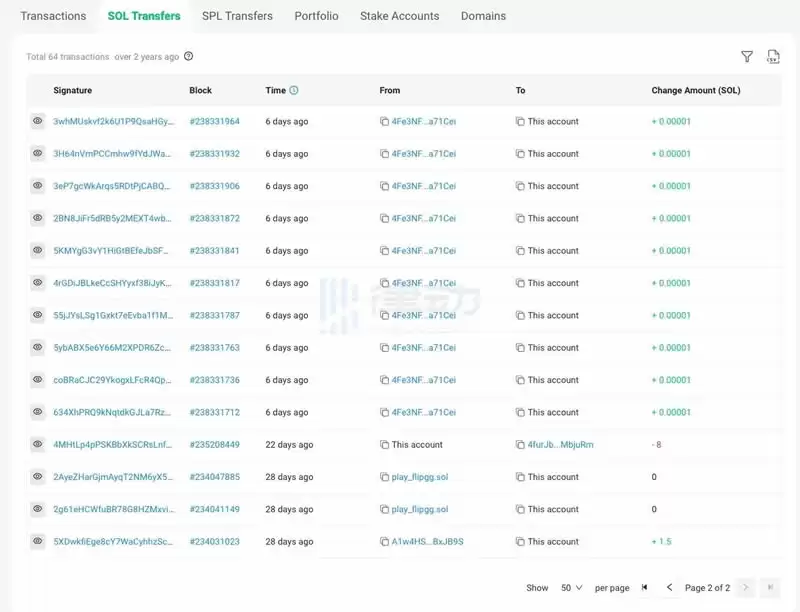800x612 pixels.
Task: Copy the A1w4HS...8xJB9S address icon
Action: pyautogui.click(x=384, y=542)
